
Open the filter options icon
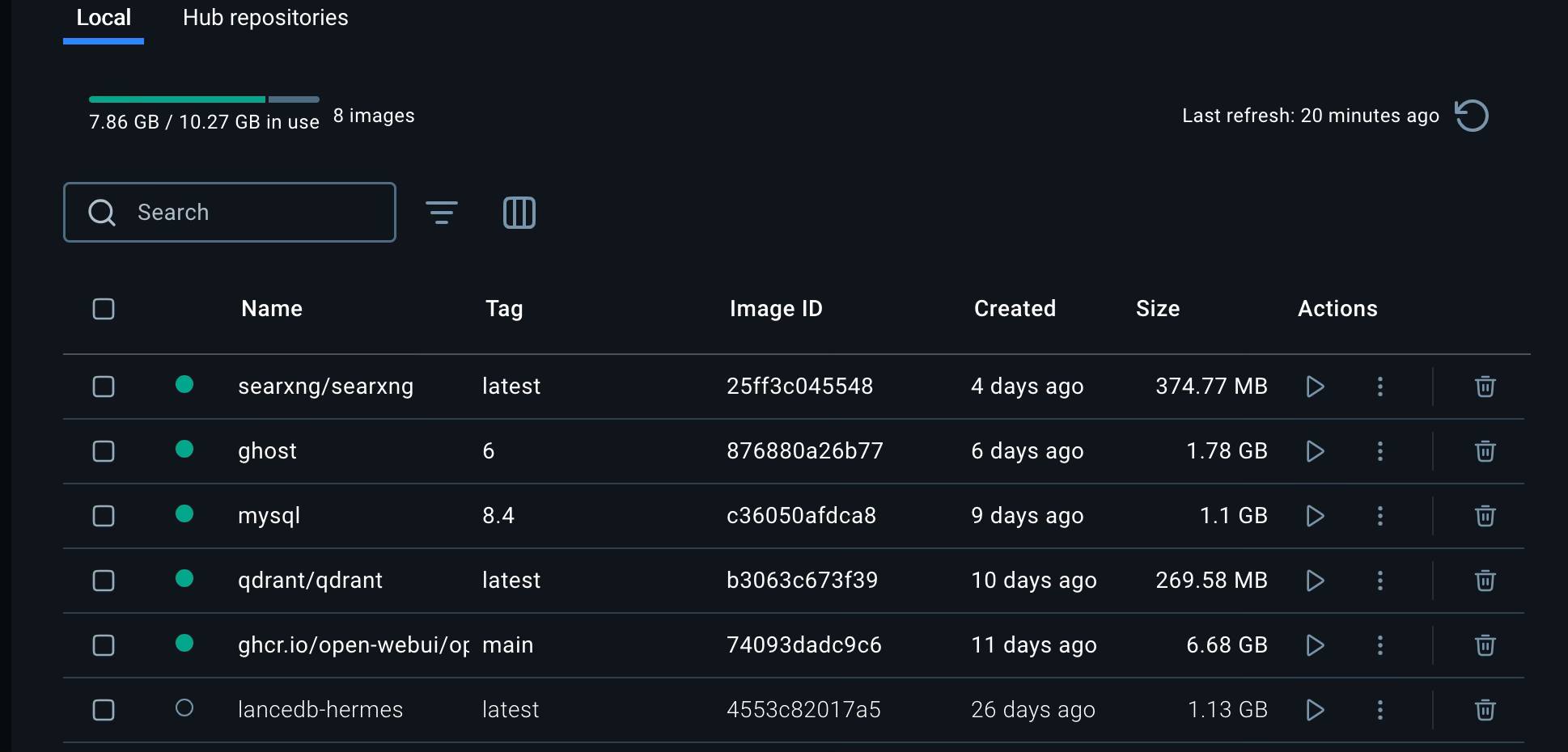click(442, 213)
